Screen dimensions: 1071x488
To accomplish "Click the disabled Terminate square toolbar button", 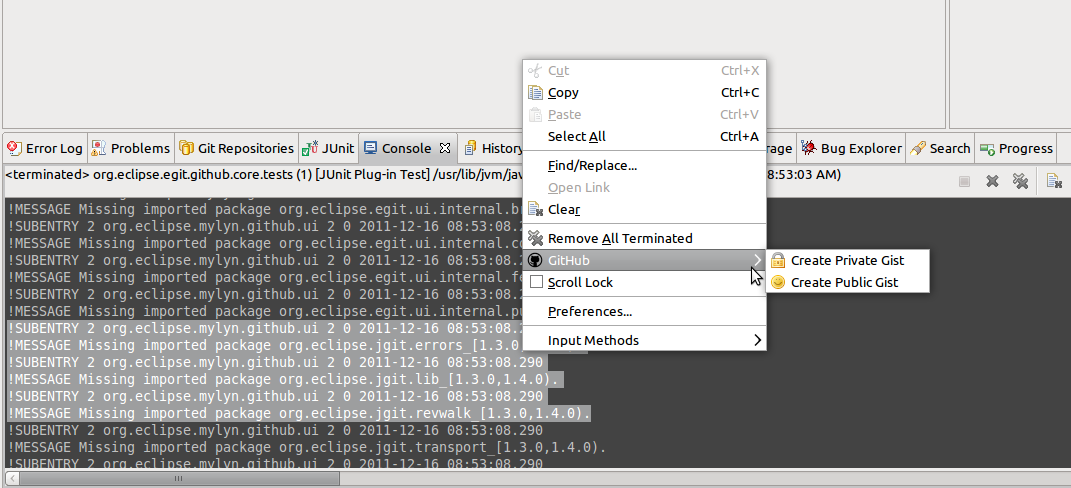I will pos(964,181).
